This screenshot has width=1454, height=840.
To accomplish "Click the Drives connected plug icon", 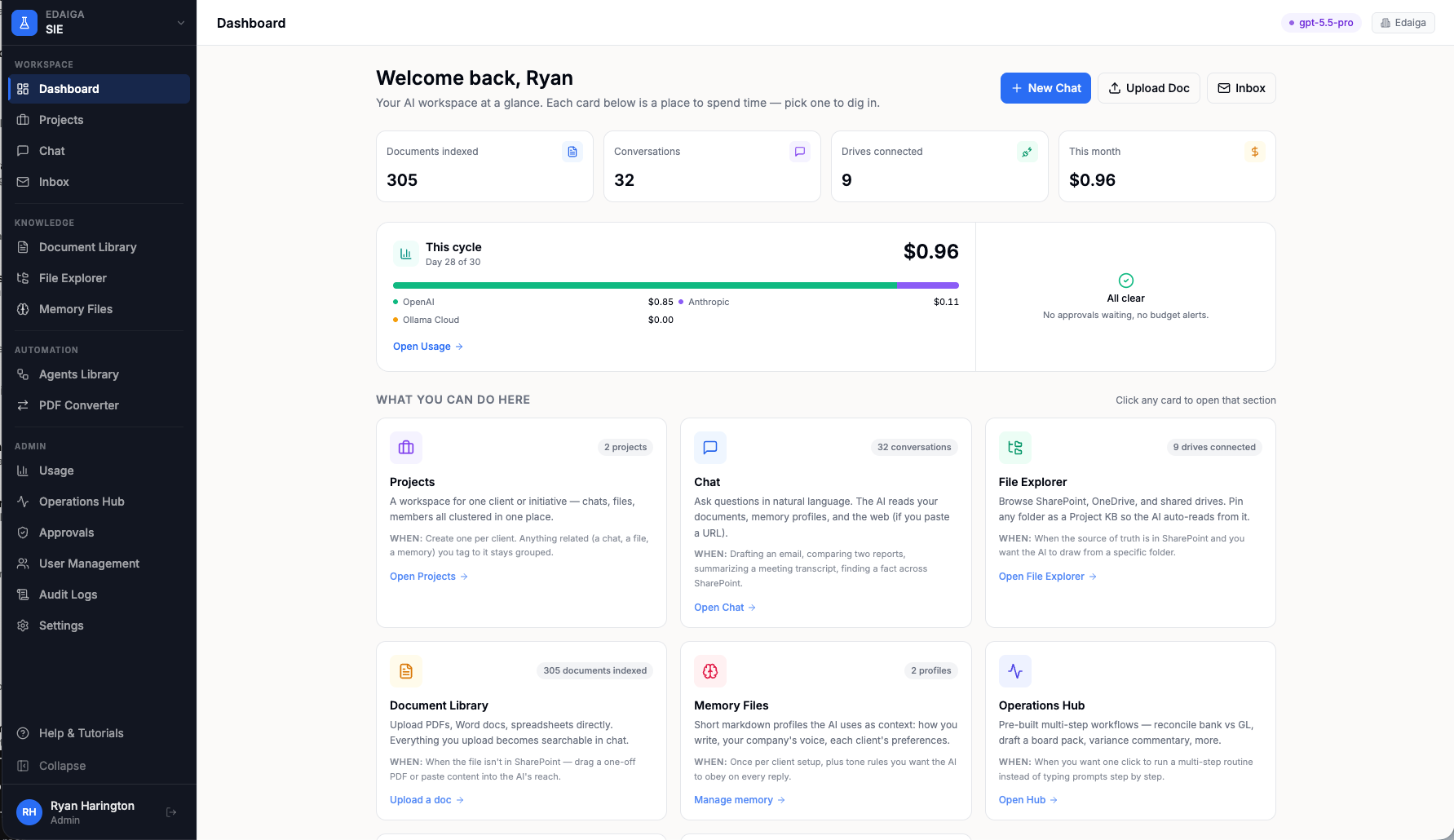I will coord(1027,152).
